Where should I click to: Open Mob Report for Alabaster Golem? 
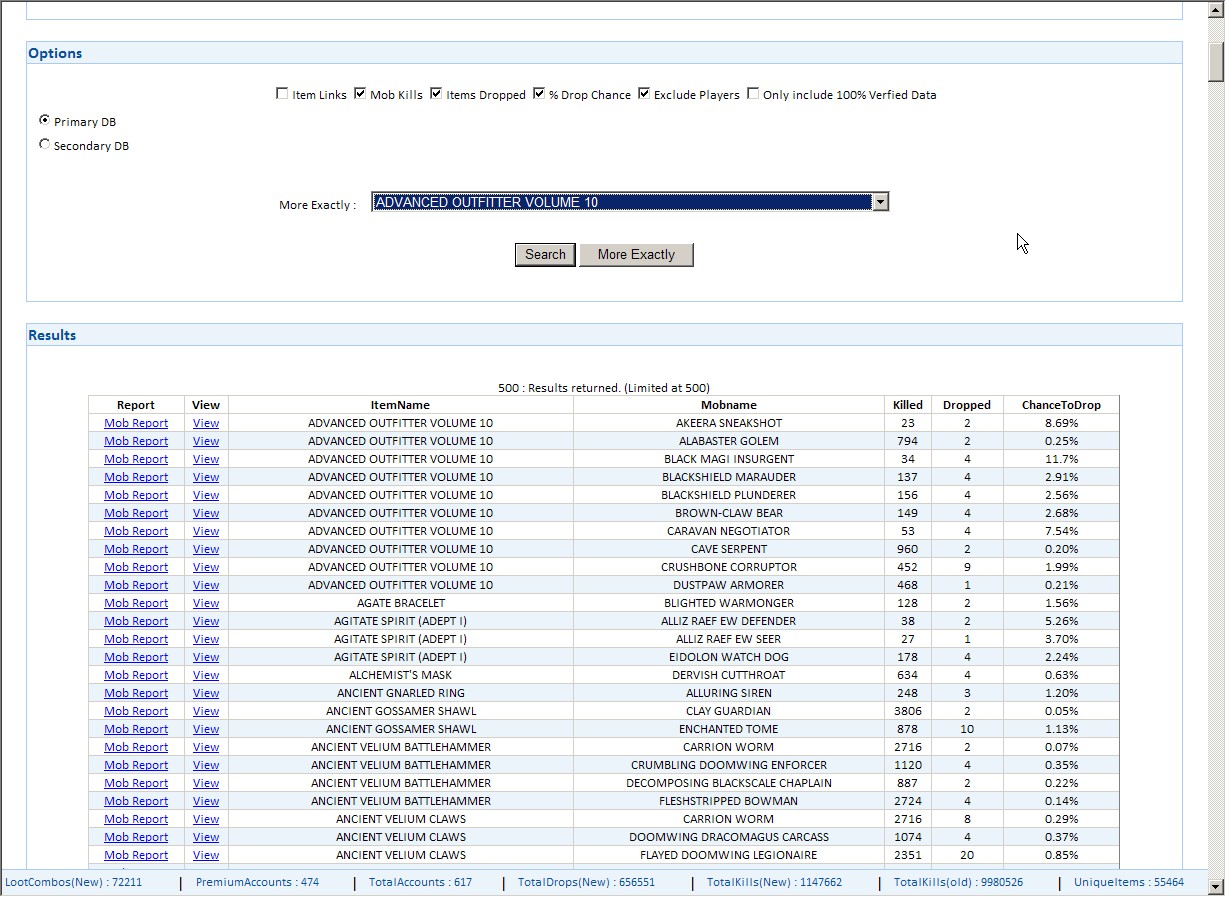click(x=136, y=441)
